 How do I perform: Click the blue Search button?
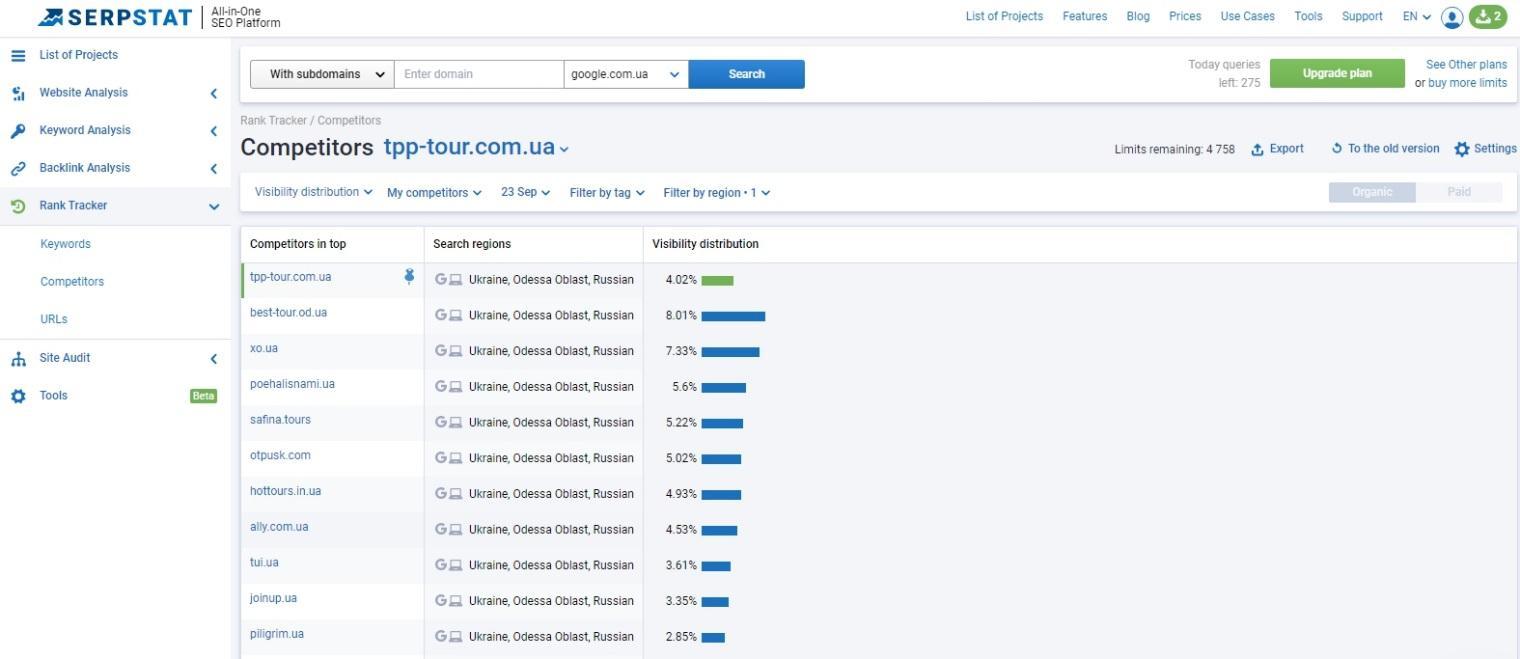pyautogui.click(x=747, y=74)
